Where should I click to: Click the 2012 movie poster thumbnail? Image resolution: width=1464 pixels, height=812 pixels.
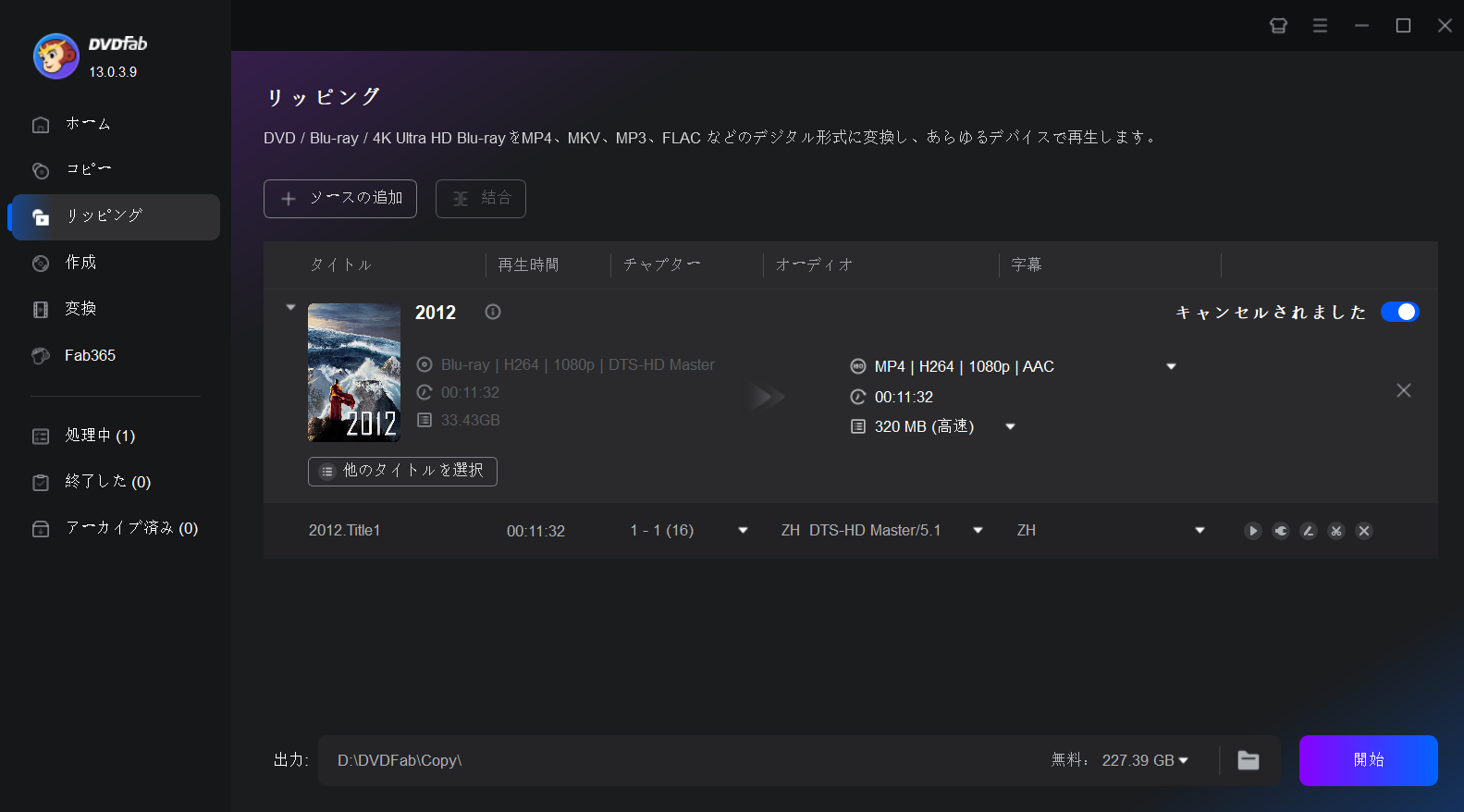click(x=354, y=373)
